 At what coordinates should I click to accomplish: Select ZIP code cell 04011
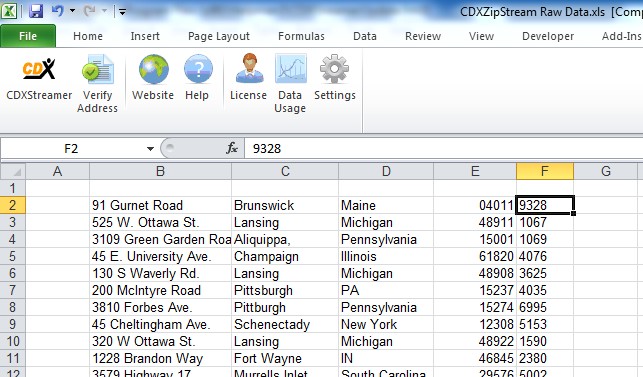[475, 205]
